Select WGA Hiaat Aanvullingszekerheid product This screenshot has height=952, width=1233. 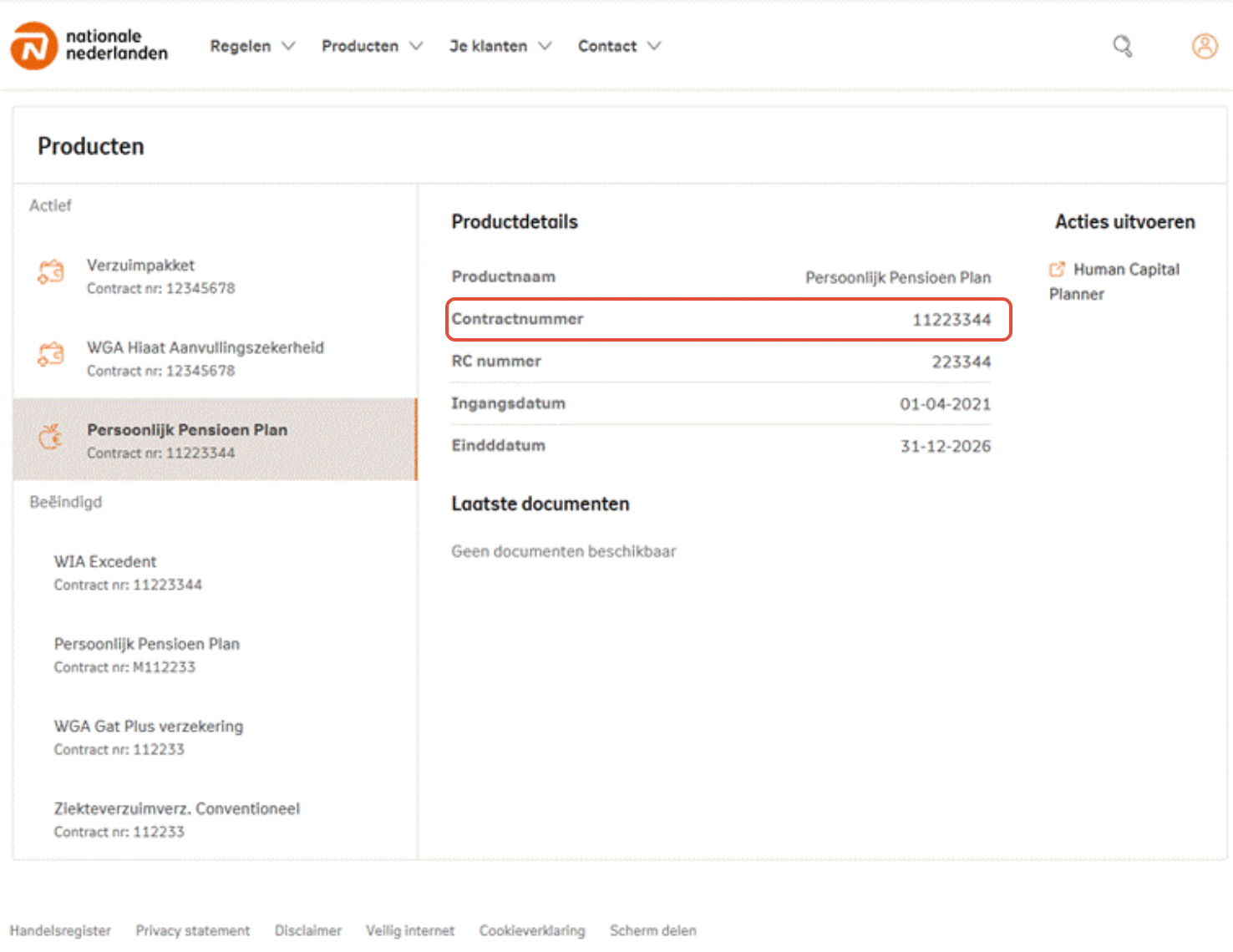click(215, 358)
